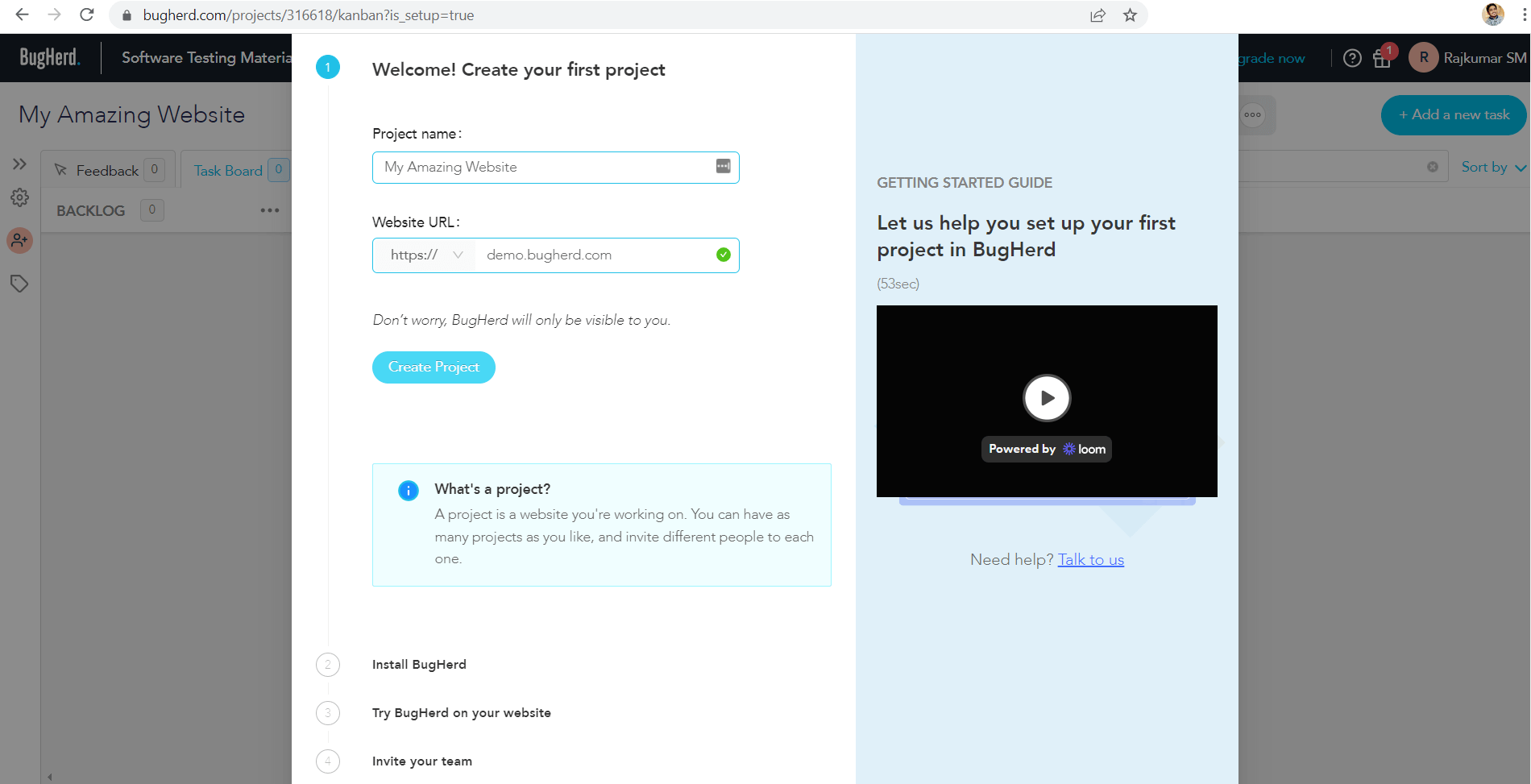Click the Software Testing Material organization name
Screen dimensions: 1531x784
(x=206, y=57)
